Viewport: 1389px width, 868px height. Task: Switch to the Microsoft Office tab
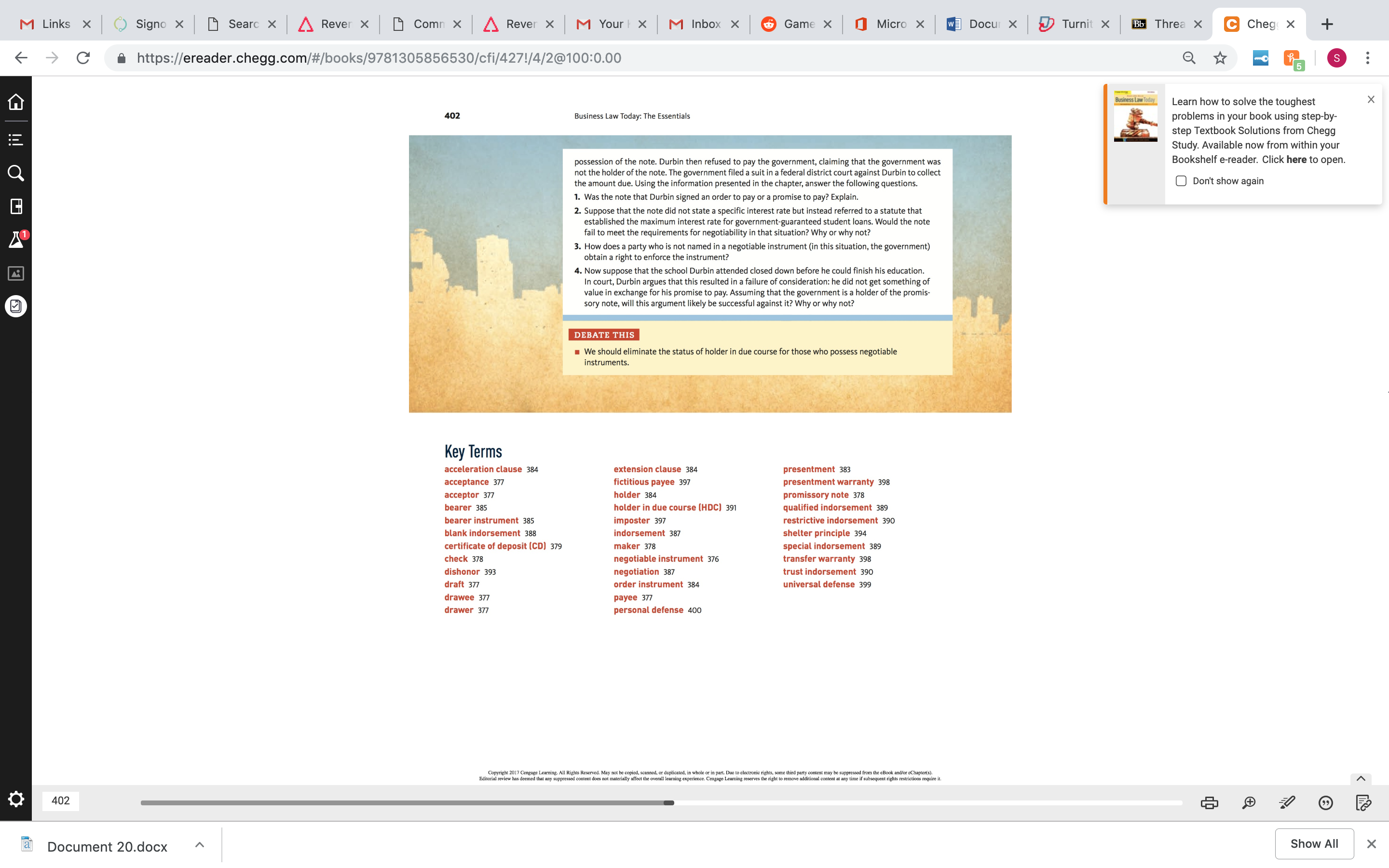coord(888,24)
